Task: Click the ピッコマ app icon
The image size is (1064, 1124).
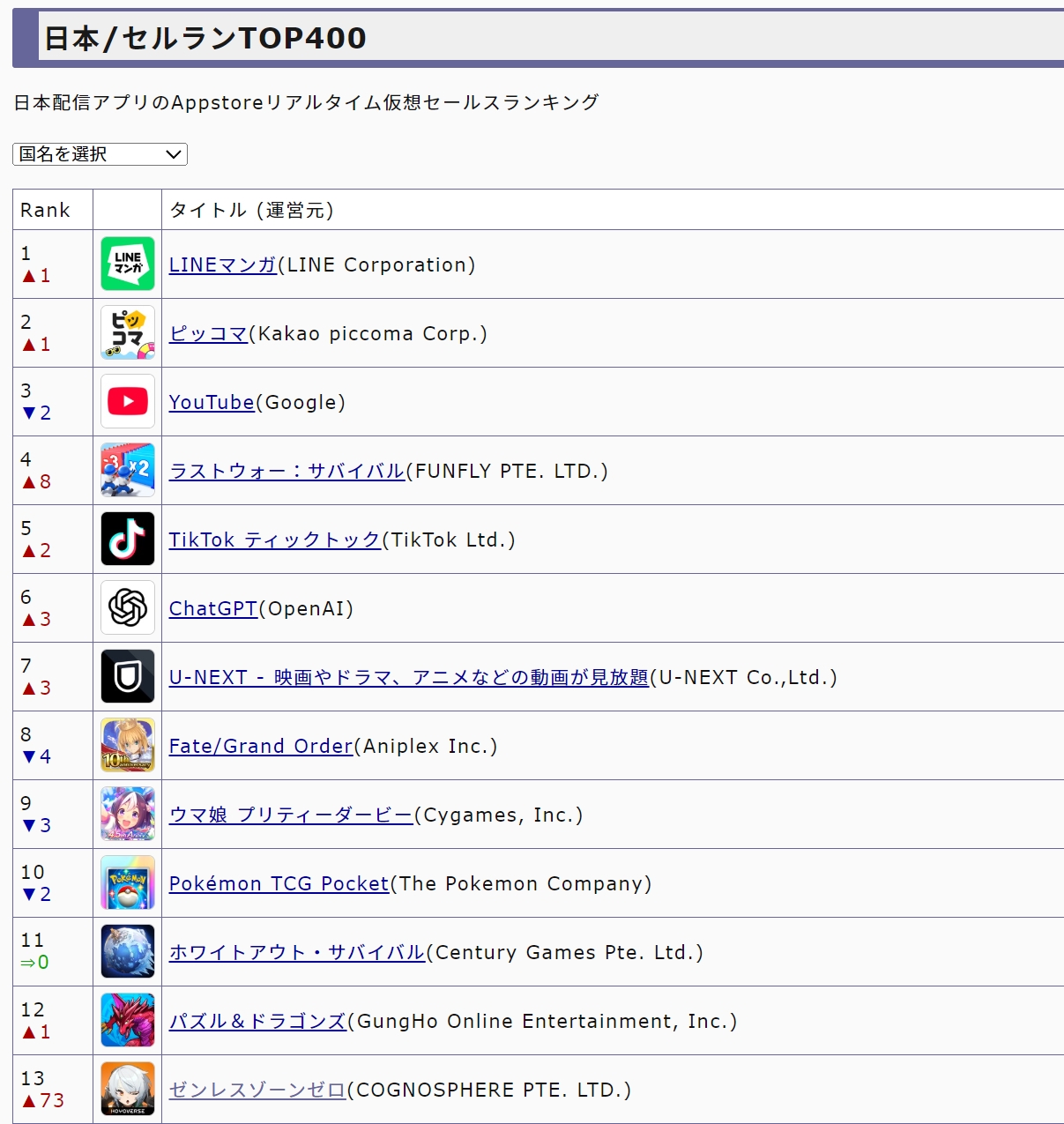Action: point(128,332)
